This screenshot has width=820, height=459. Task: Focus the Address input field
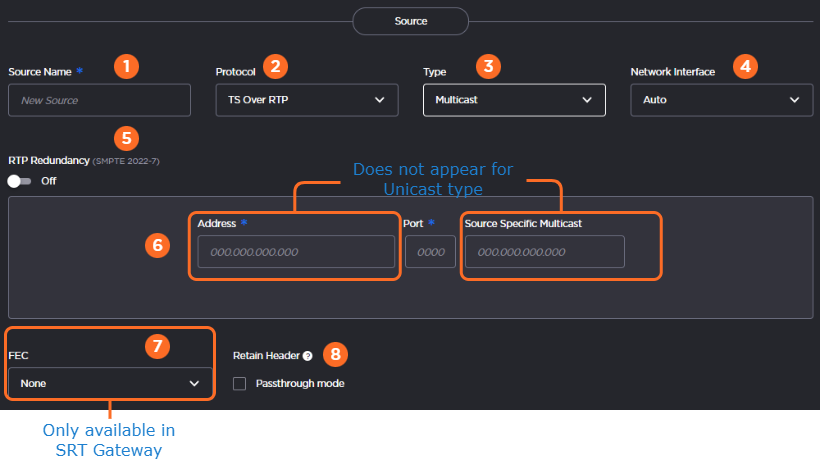point(296,252)
